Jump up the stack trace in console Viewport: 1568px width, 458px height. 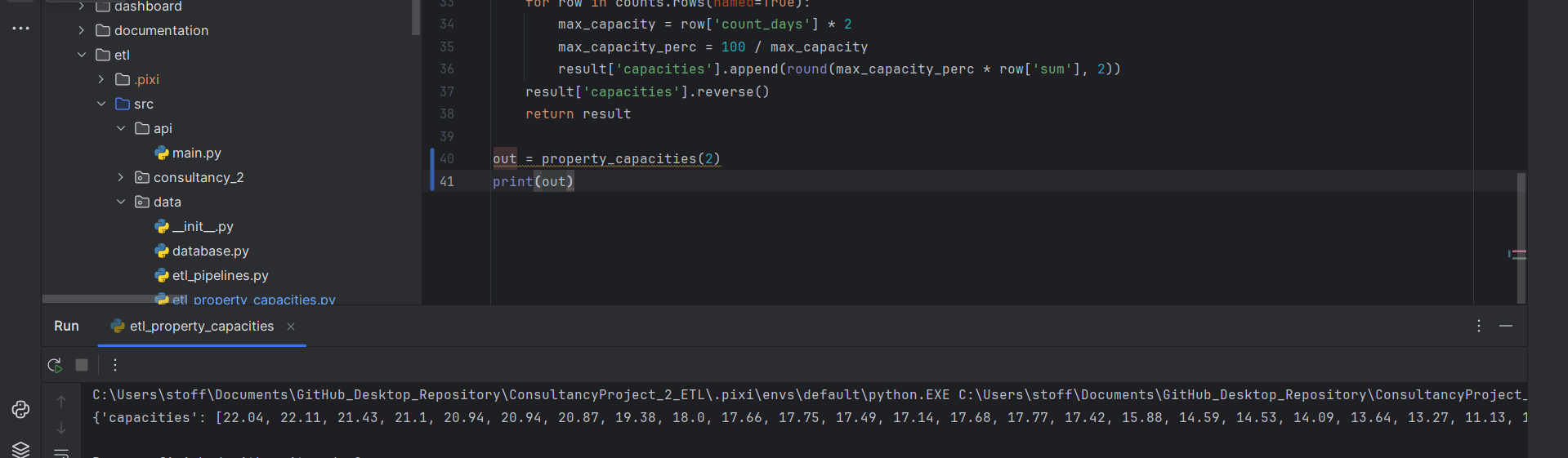tap(61, 401)
